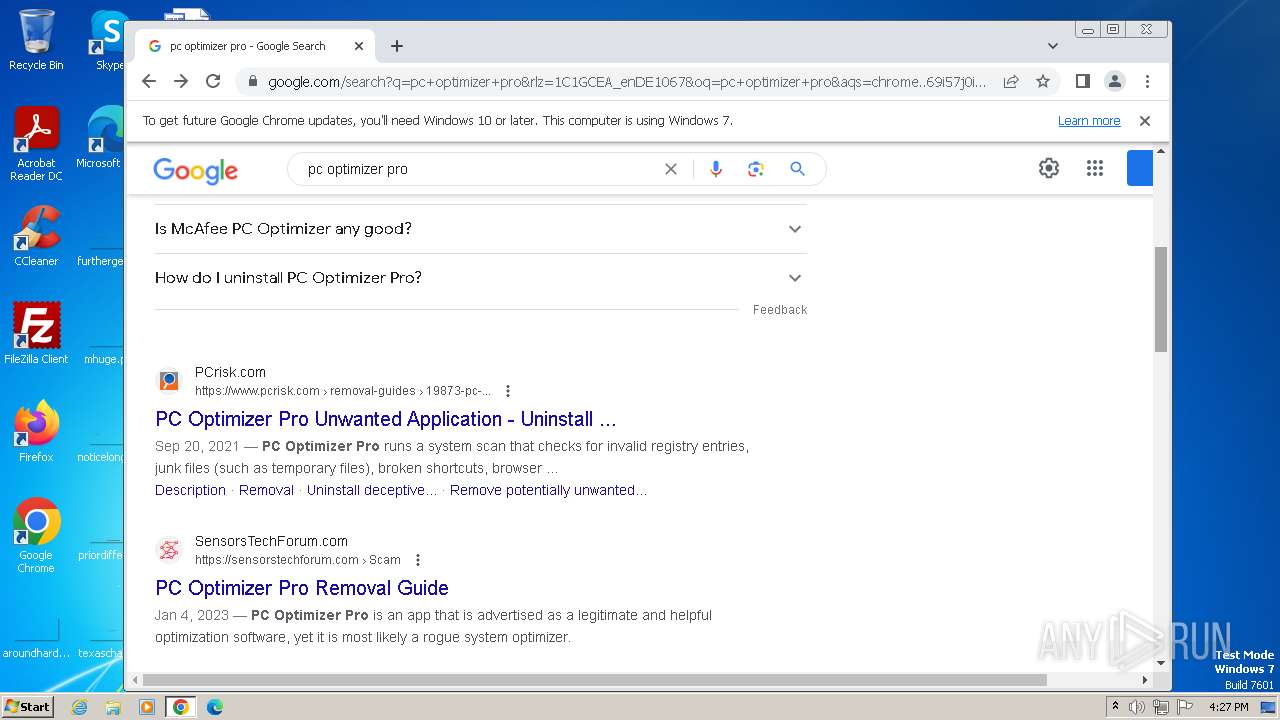This screenshot has height=720, width=1280.
Task: Click the taskbar clock showing 4:27 PM
Action: (x=1228, y=707)
